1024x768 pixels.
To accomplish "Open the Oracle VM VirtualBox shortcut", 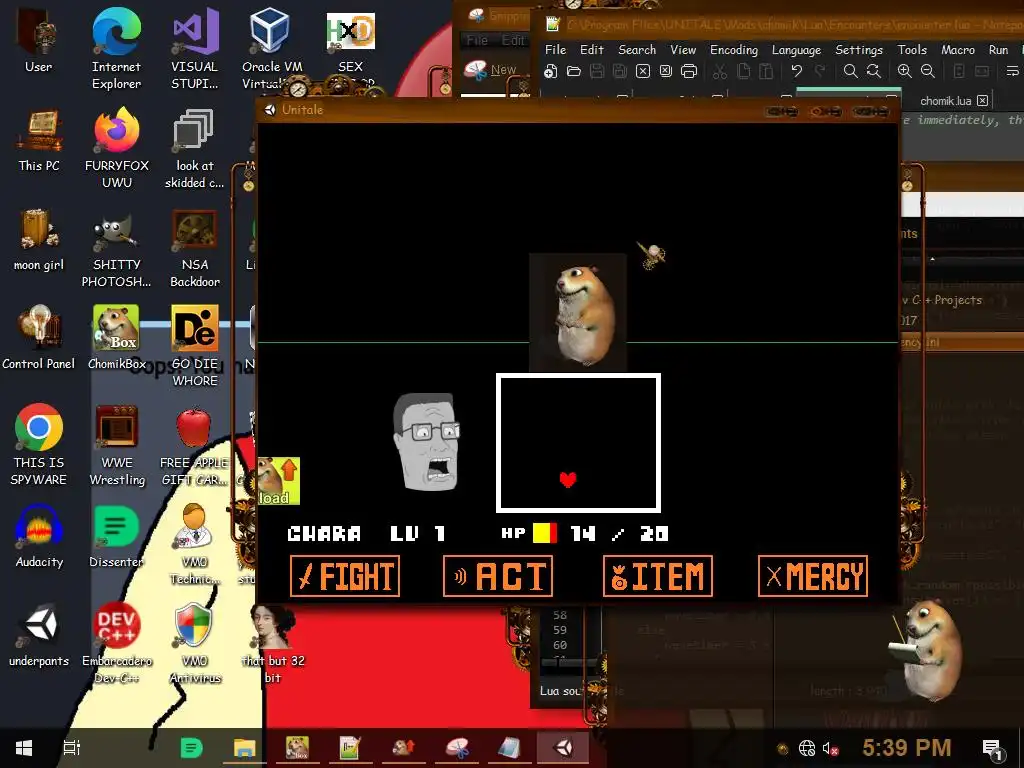I will [x=272, y=49].
